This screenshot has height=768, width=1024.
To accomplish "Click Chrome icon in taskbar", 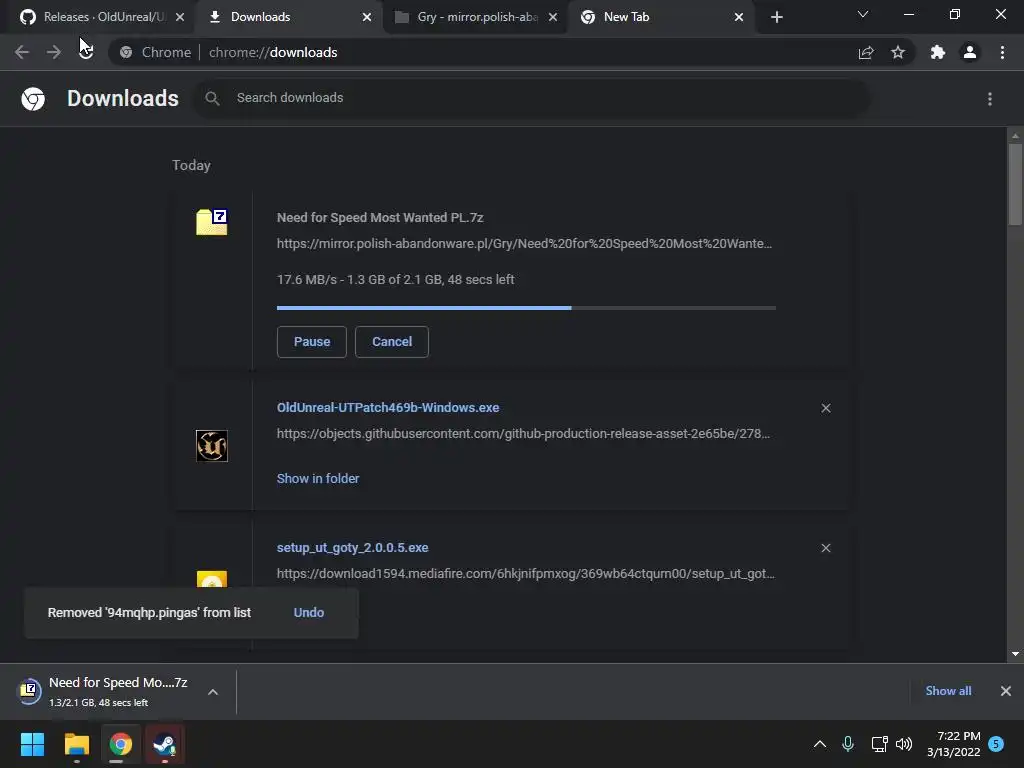I will click(x=121, y=744).
